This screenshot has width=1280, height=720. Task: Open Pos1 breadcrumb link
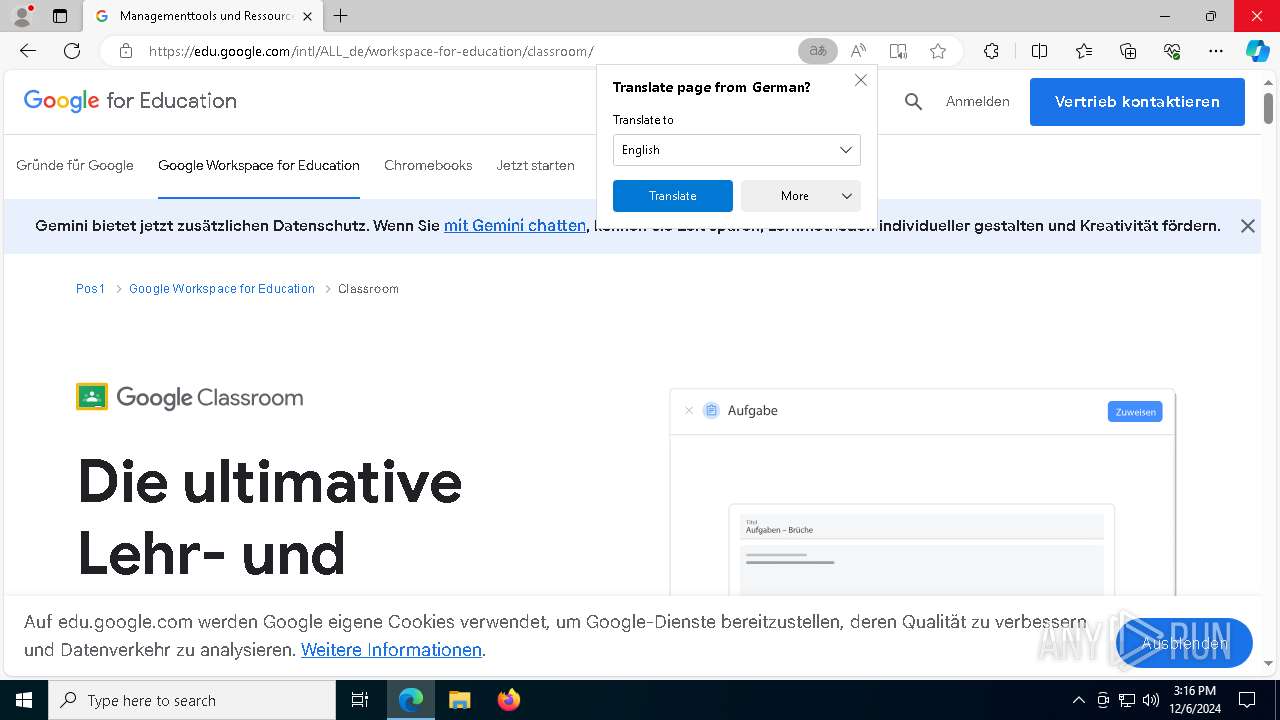tap(90, 288)
